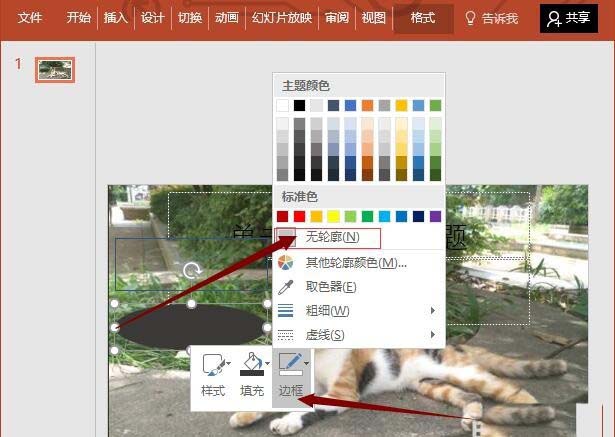Pick green theme color swatch in top row
The width and height of the screenshot is (615, 437).
(435, 106)
